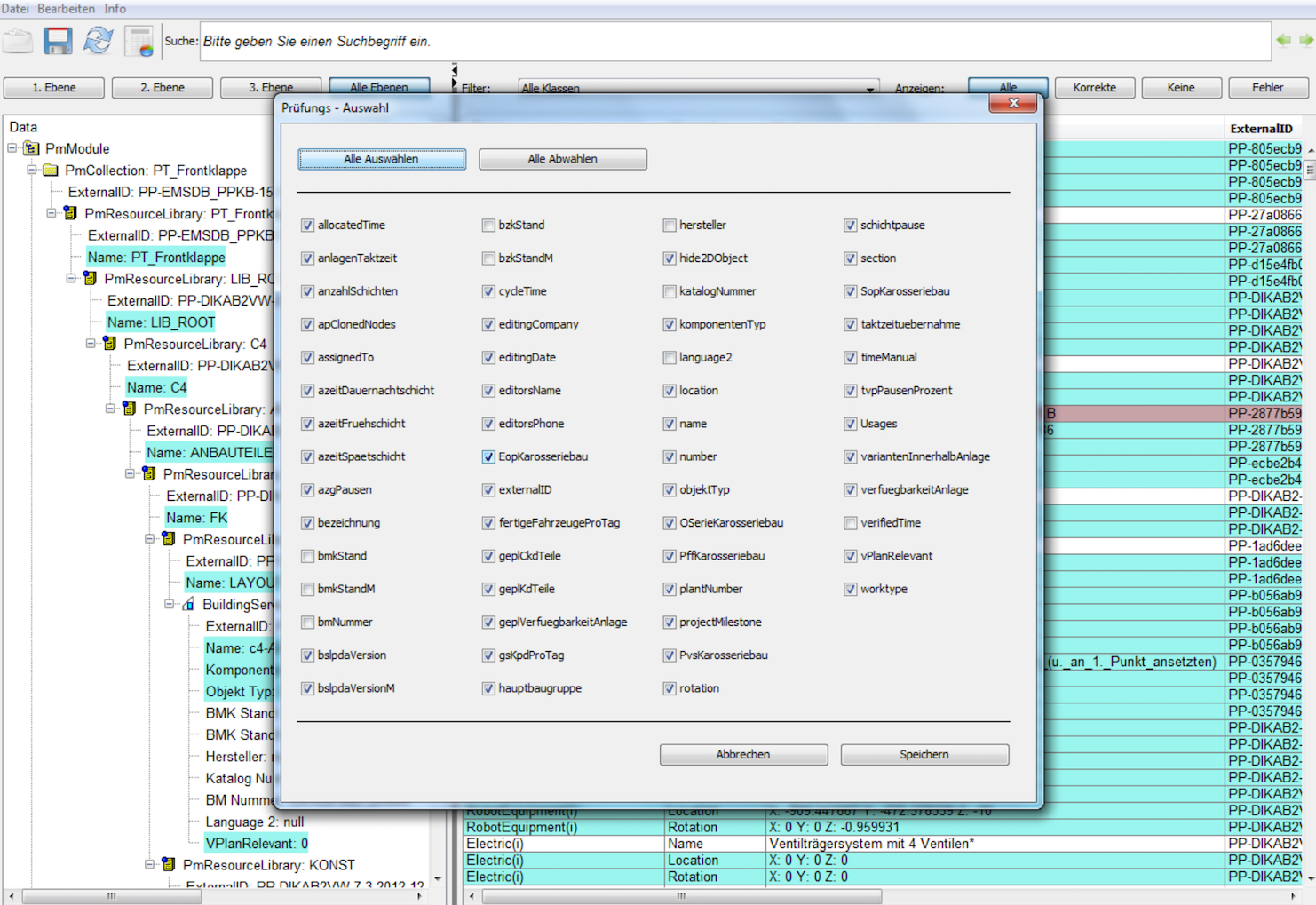The height and width of the screenshot is (905, 1316).
Task: Switch to 3. Ebene level
Action: [271, 88]
